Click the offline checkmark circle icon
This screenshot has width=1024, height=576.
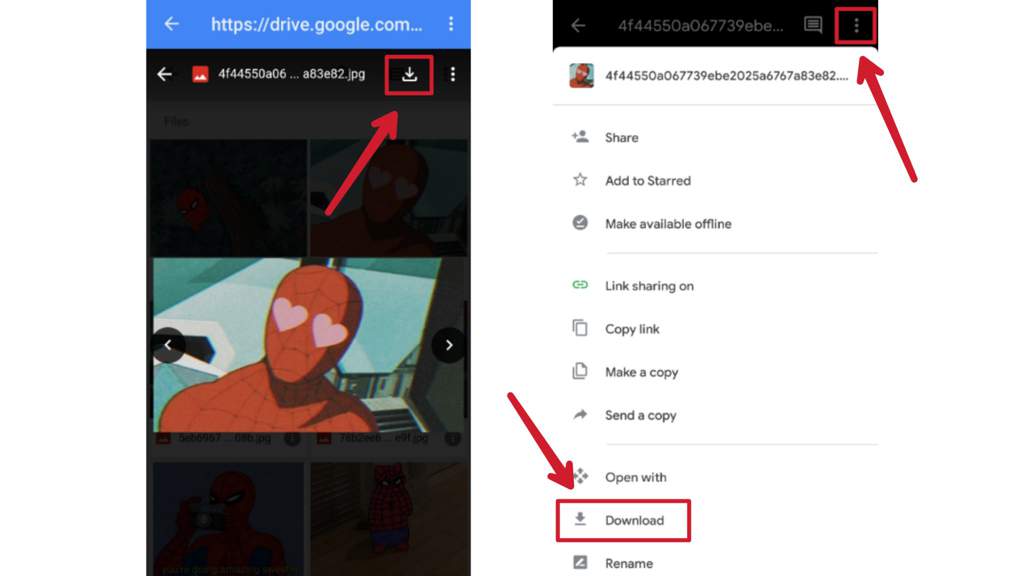580,223
